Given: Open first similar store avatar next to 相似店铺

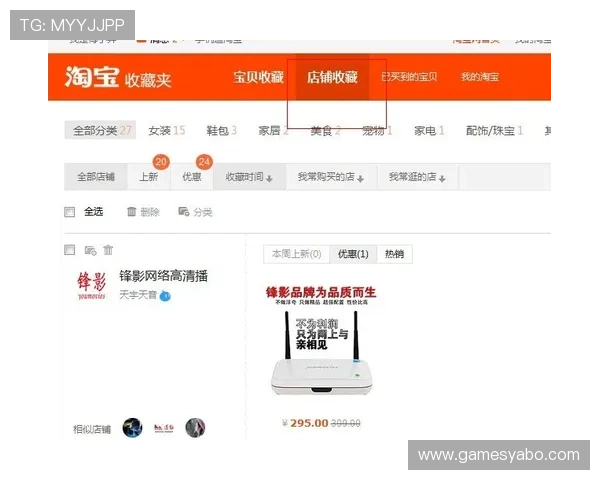Looking at the screenshot, I should click(132, 428).
